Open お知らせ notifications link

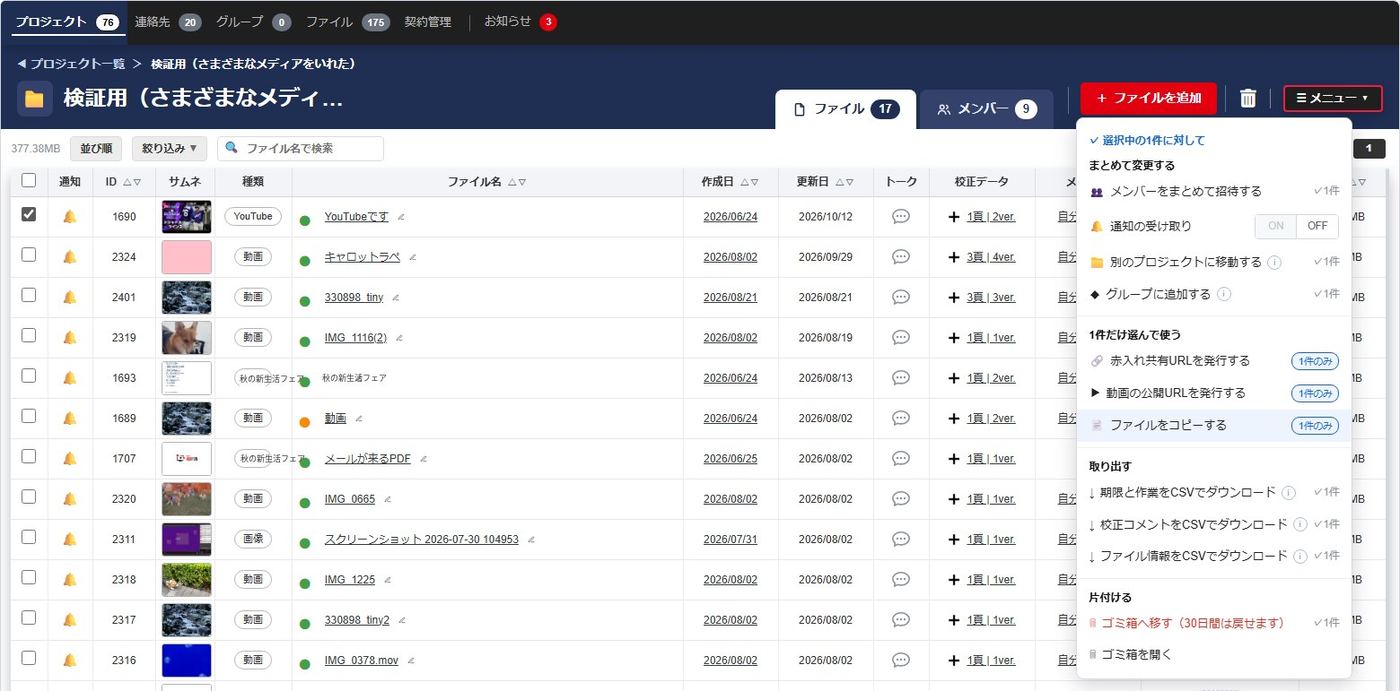[520, 22]
